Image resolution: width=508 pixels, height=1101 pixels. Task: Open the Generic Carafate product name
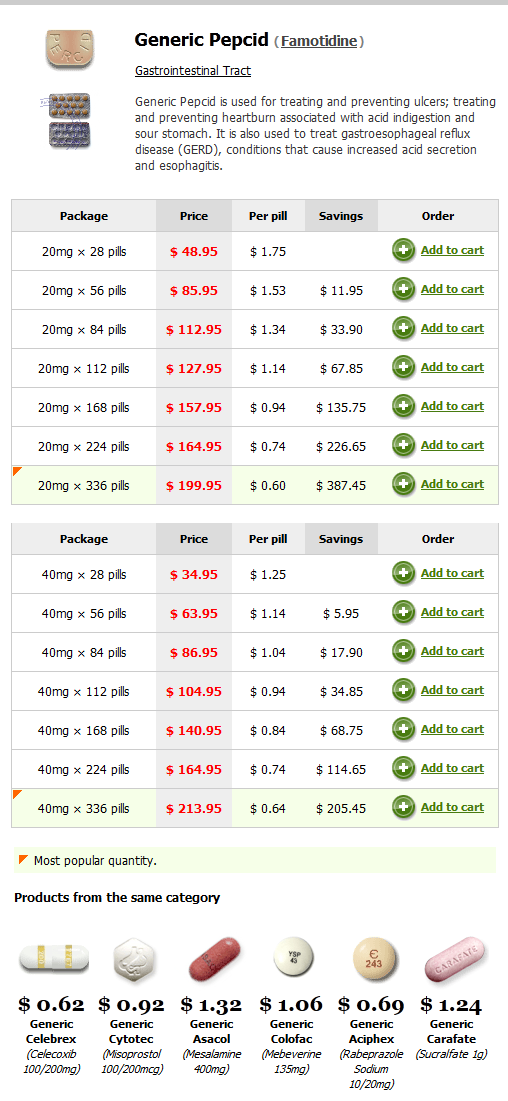coord(452,1031)
